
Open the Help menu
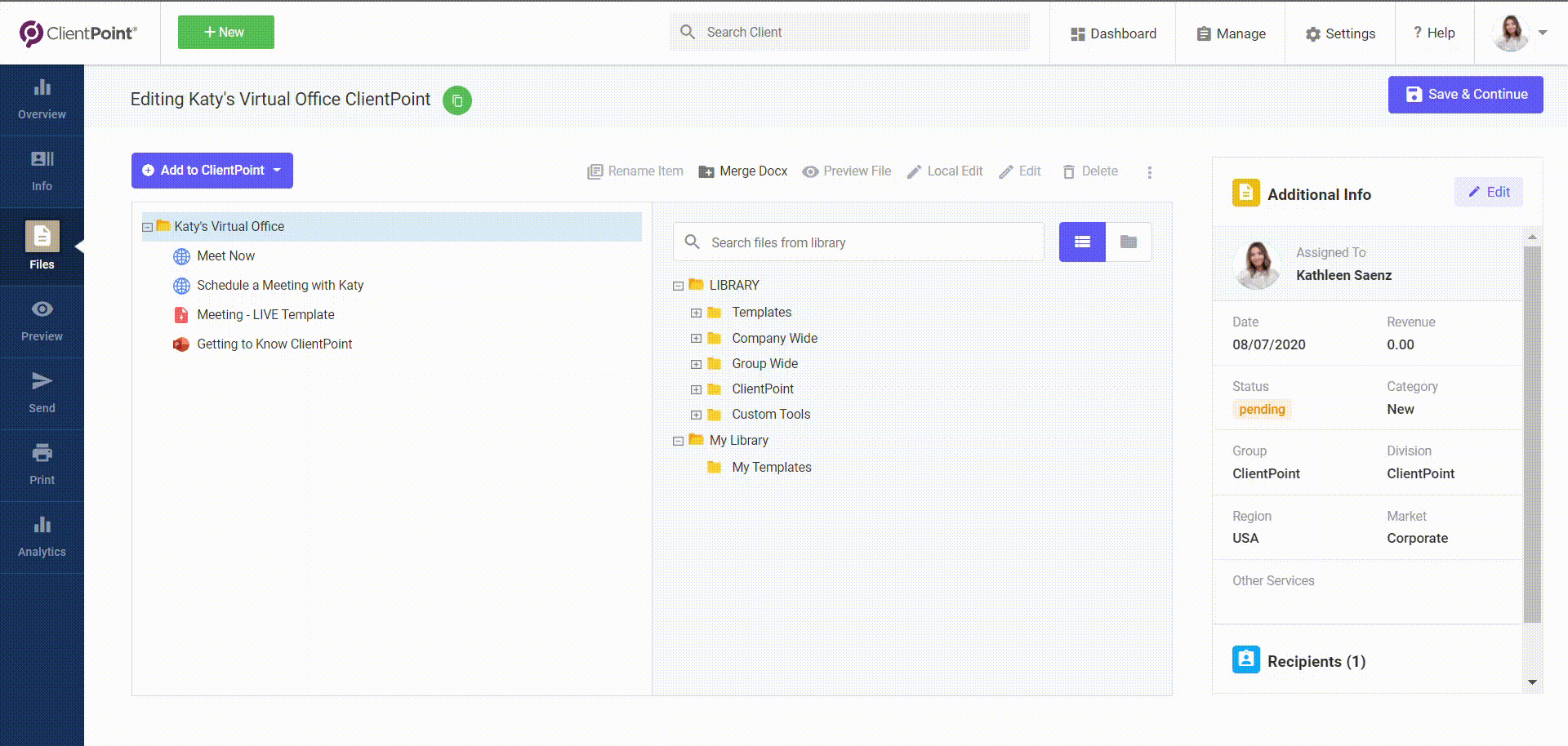click(x=1434, y=33)
